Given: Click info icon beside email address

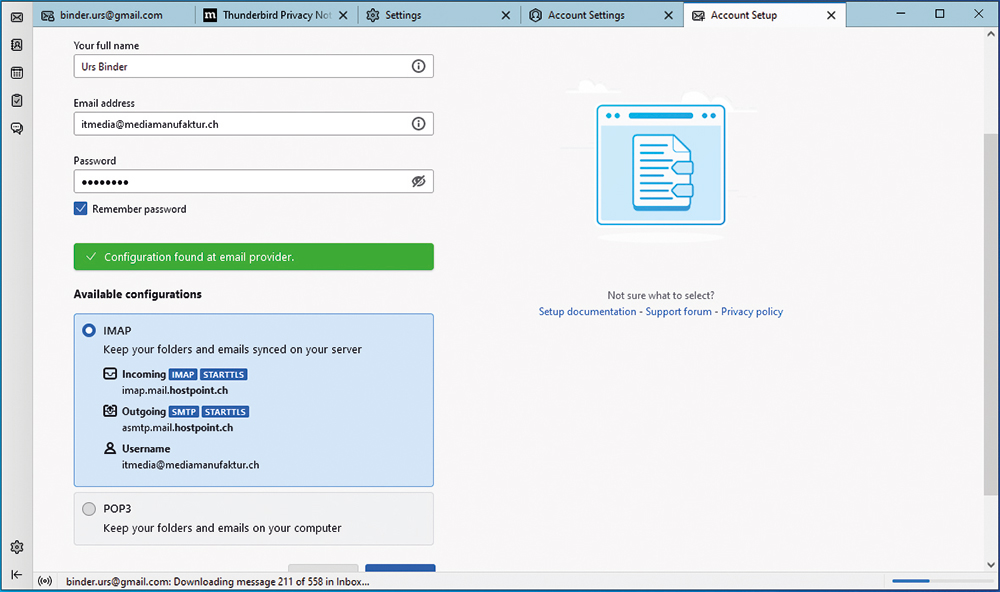Looking at the screenshot, I should click(418, 124).
